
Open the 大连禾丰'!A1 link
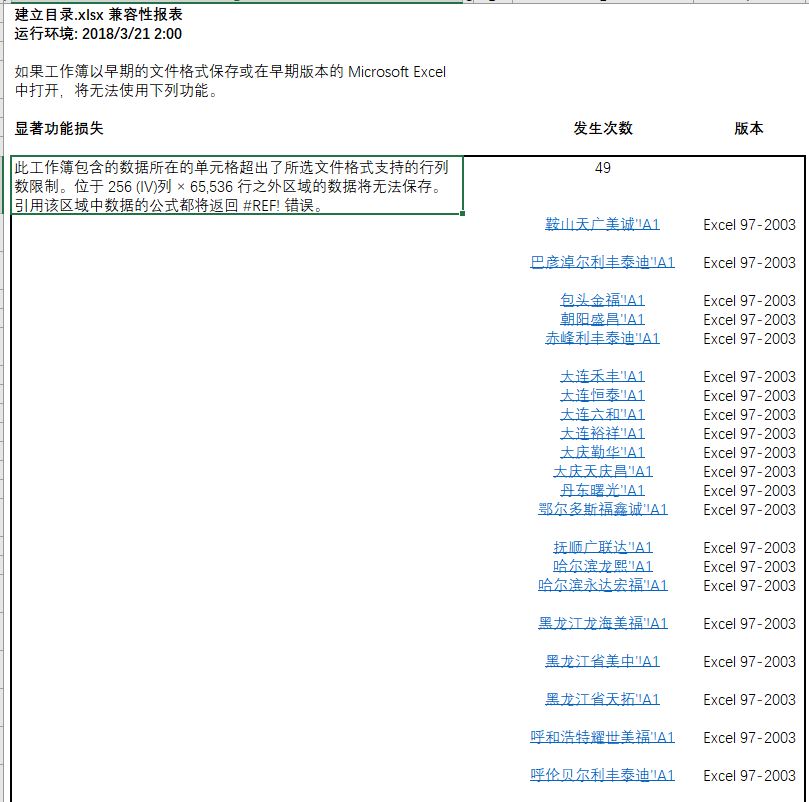click(x=602, y=377)
